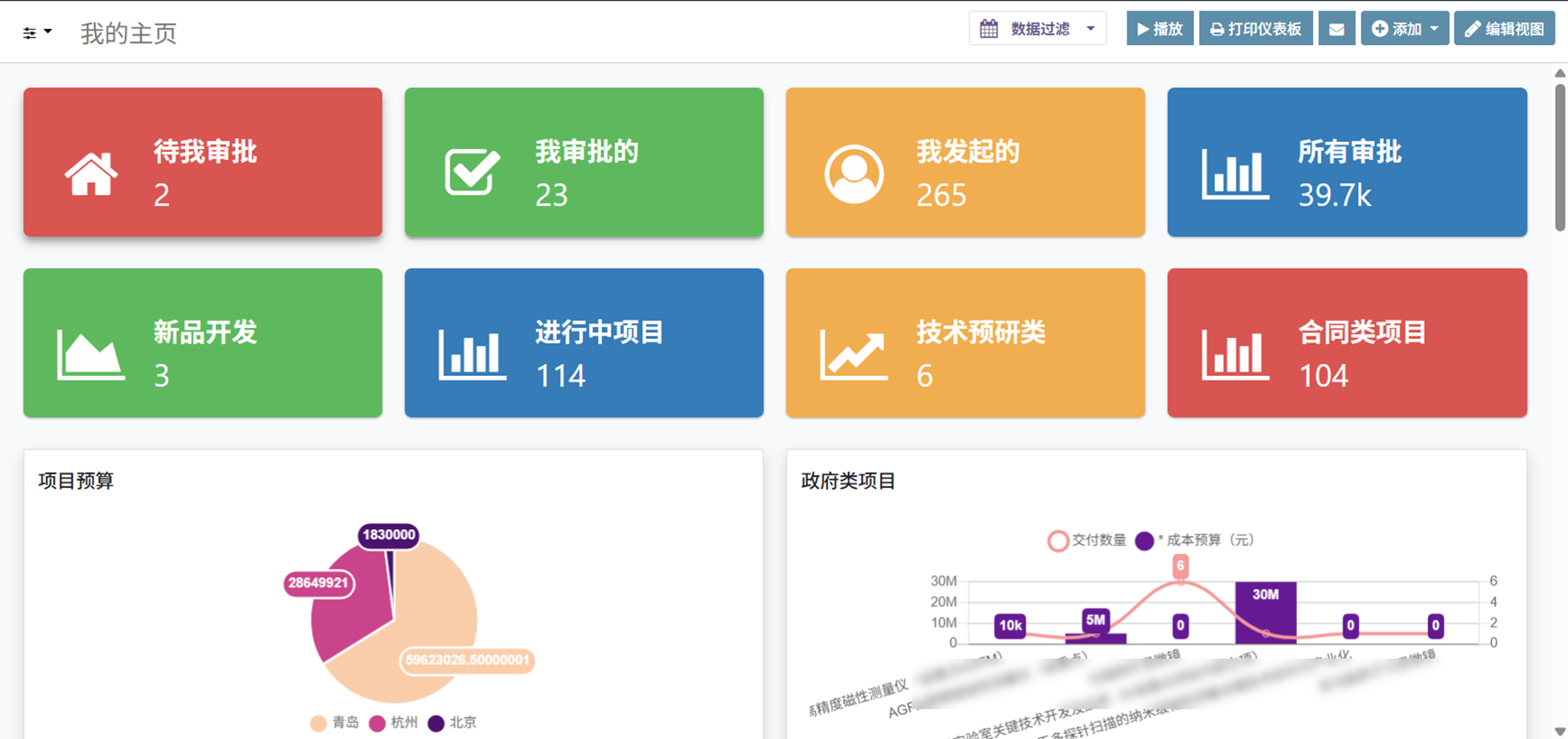Expand the 添加 add dropdown
The width and height of the screenshot is (1568, 739).
point(1404,29)
